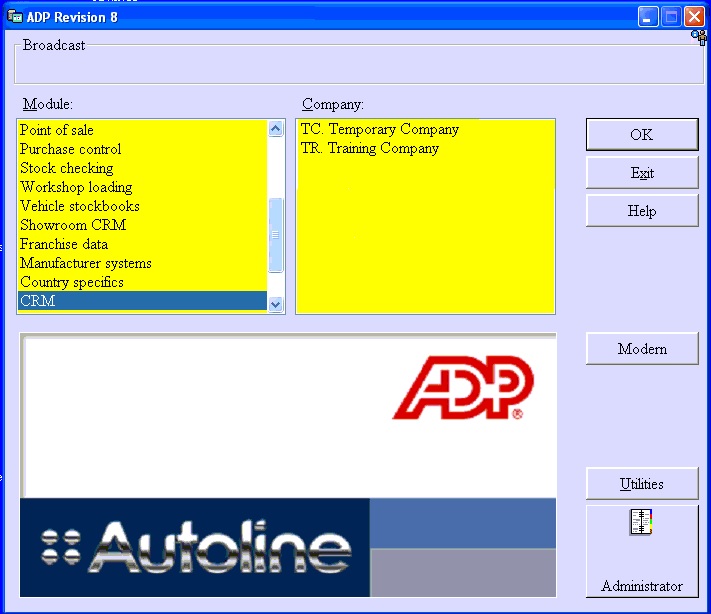Select Vehicle stockbooks module

[x=142, y=206]
